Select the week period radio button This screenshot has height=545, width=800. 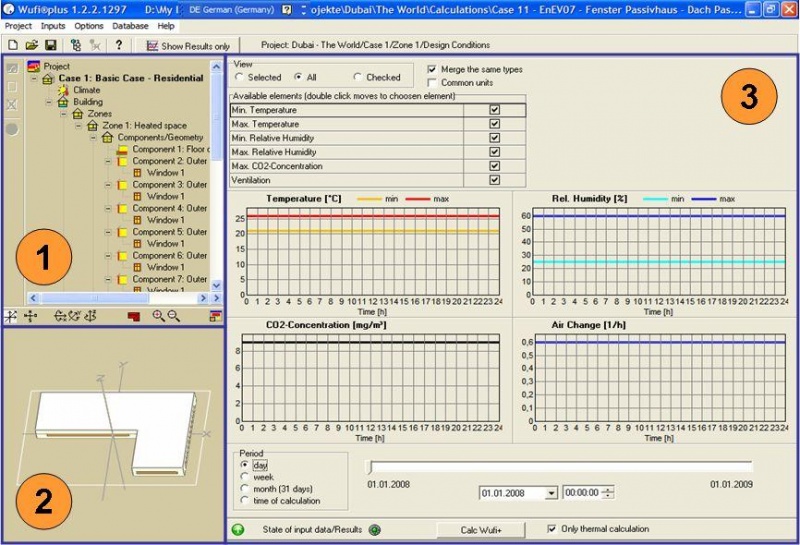(245, 477)
